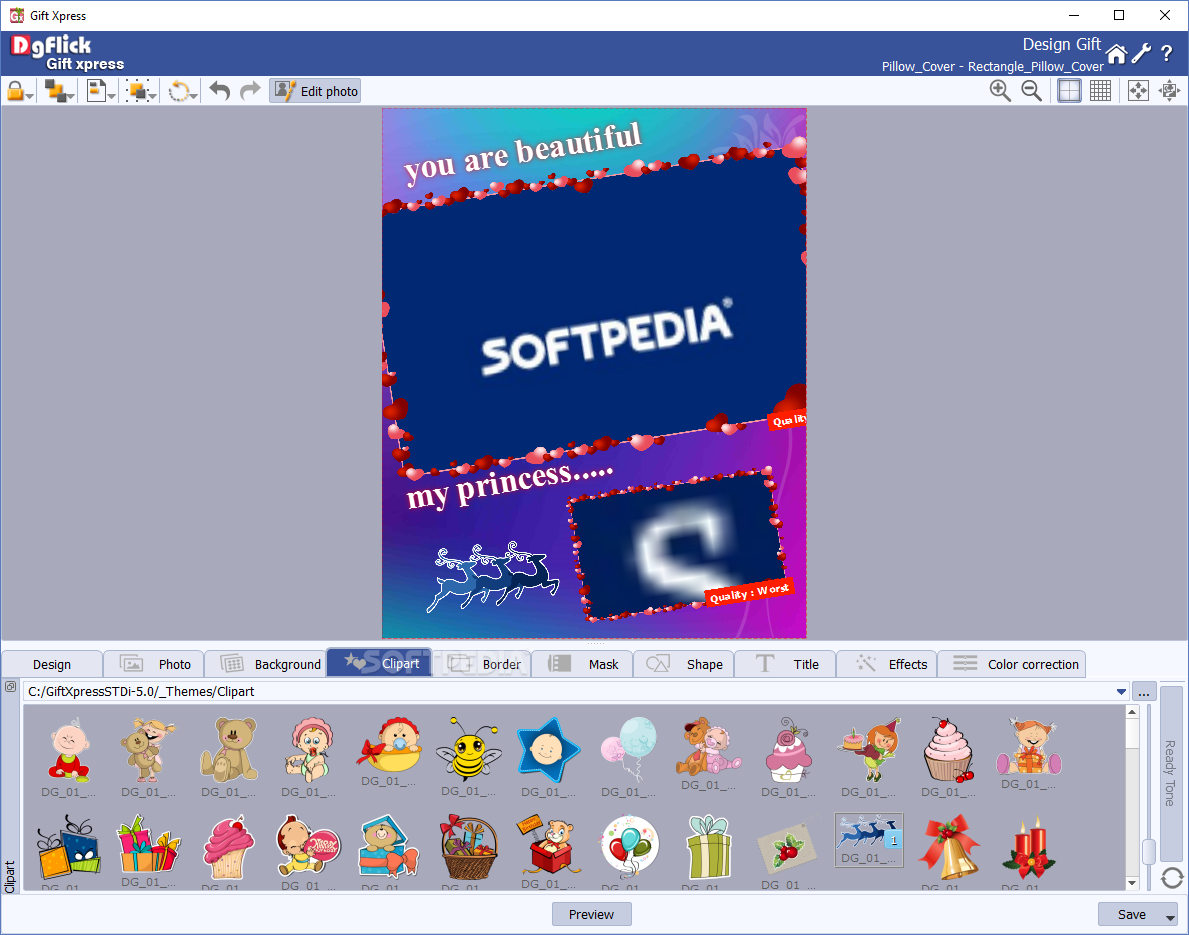Open the align objects dropdown
The width and height of the screenshot is (1189, 935).
100,91
